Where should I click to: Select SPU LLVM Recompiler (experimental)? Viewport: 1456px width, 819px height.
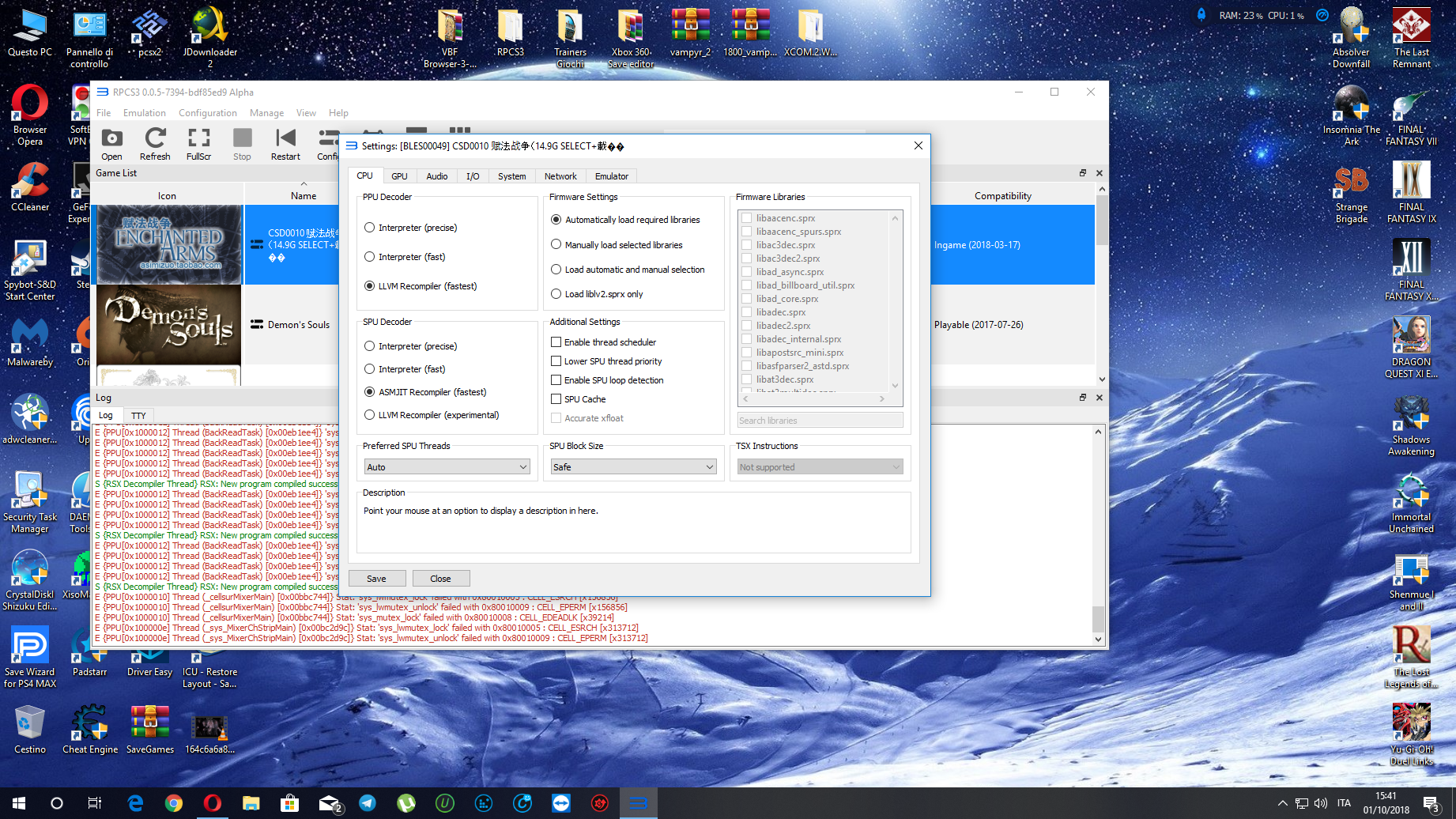pyautogui.click(x=432, y=415)
